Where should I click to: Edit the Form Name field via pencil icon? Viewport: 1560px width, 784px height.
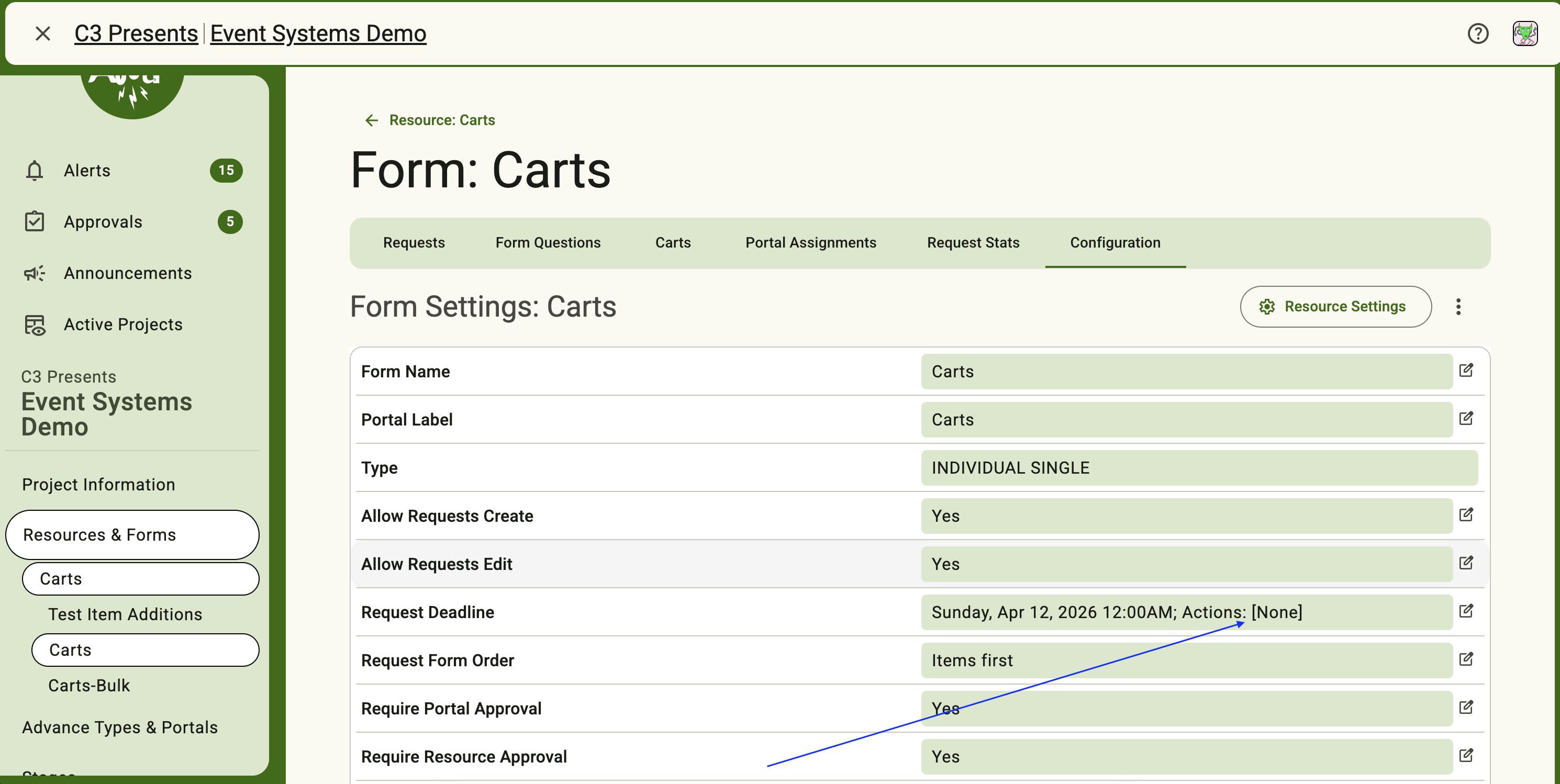click(1466, 370)
